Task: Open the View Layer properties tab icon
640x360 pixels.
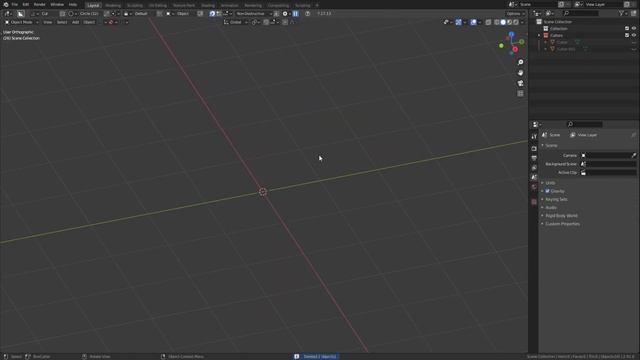Action: [x=534, y=168]
